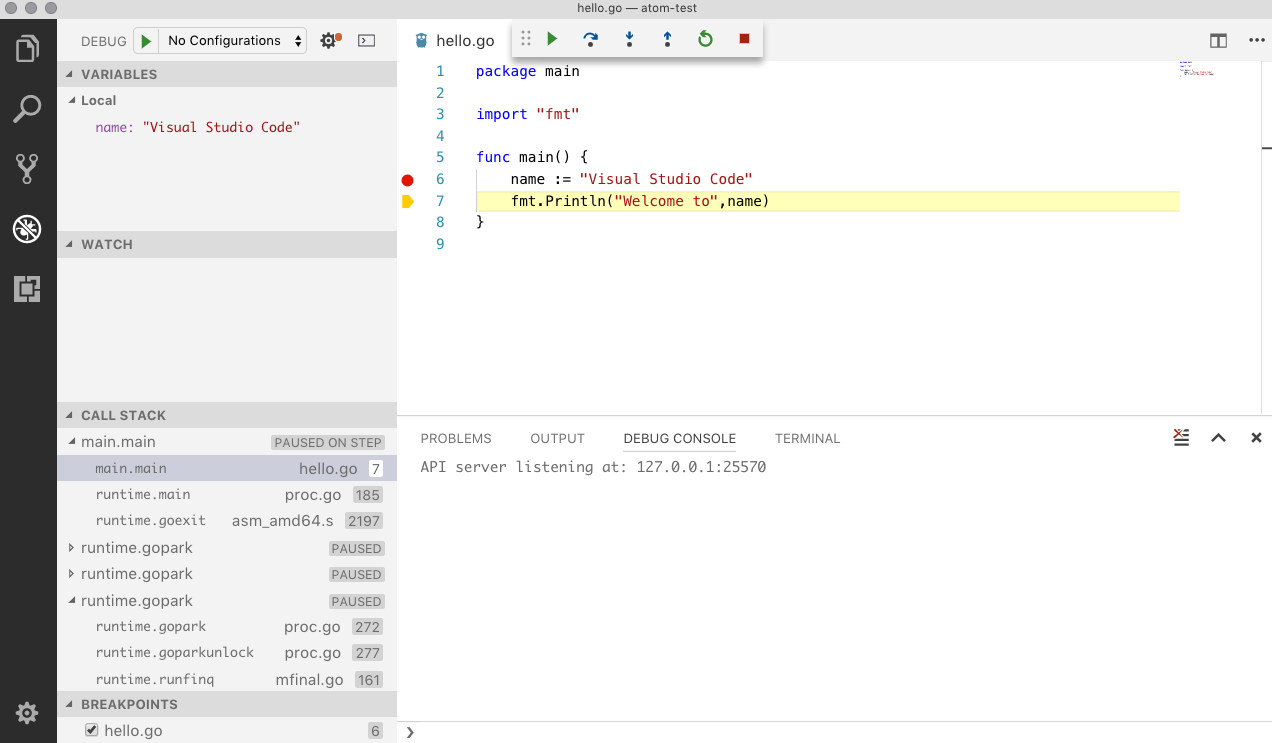
Task: Click the drag handle of debug toolbar
Action: (526, 39)
